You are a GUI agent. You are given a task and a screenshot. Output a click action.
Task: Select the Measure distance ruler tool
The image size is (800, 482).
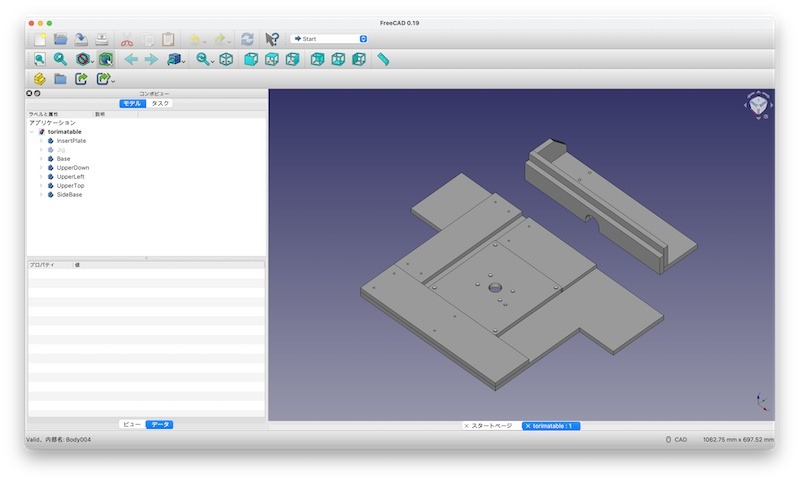pos(383,60)
